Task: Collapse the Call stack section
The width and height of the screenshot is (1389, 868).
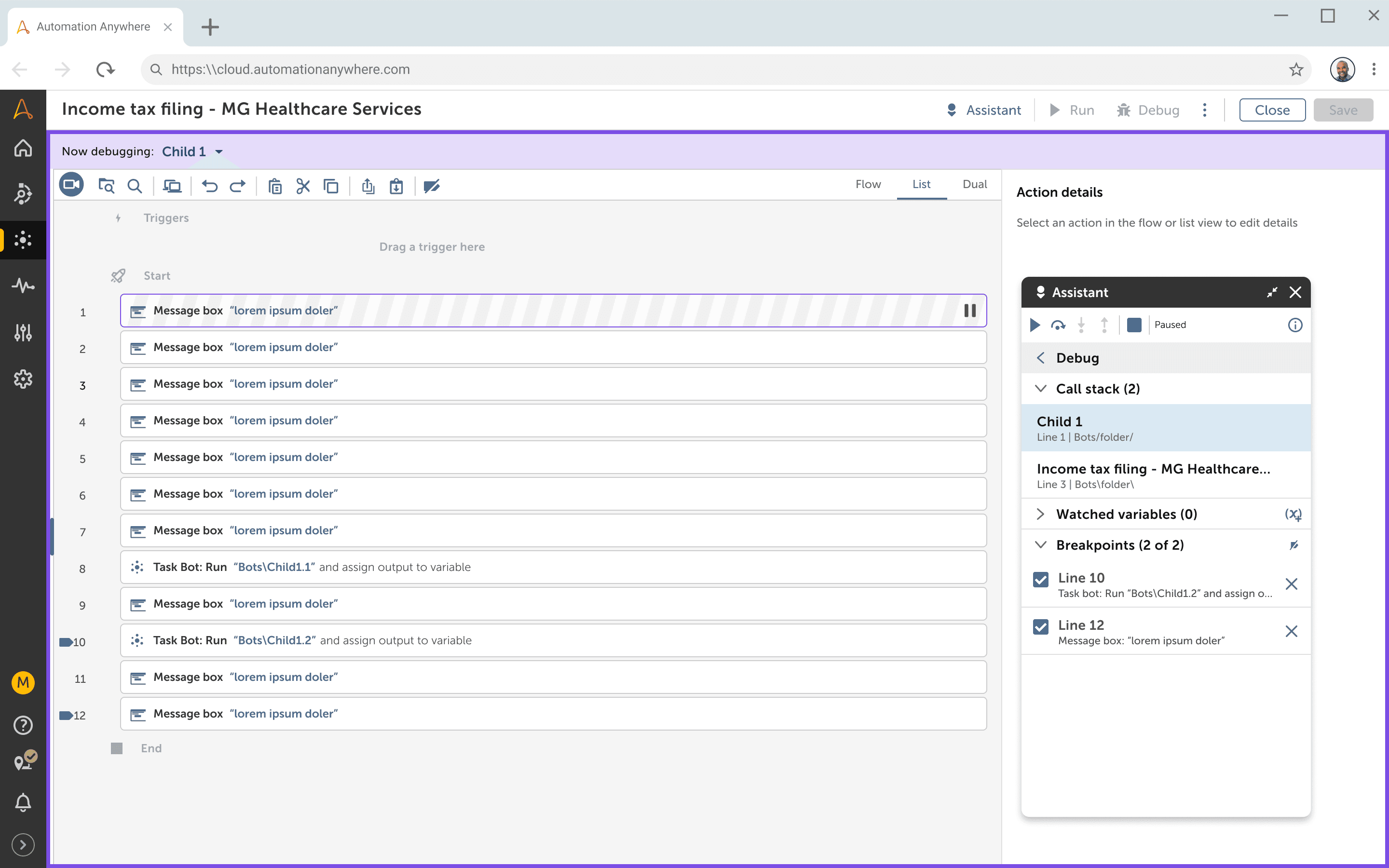Action: pyautogui.click(x=1041, y=389)
